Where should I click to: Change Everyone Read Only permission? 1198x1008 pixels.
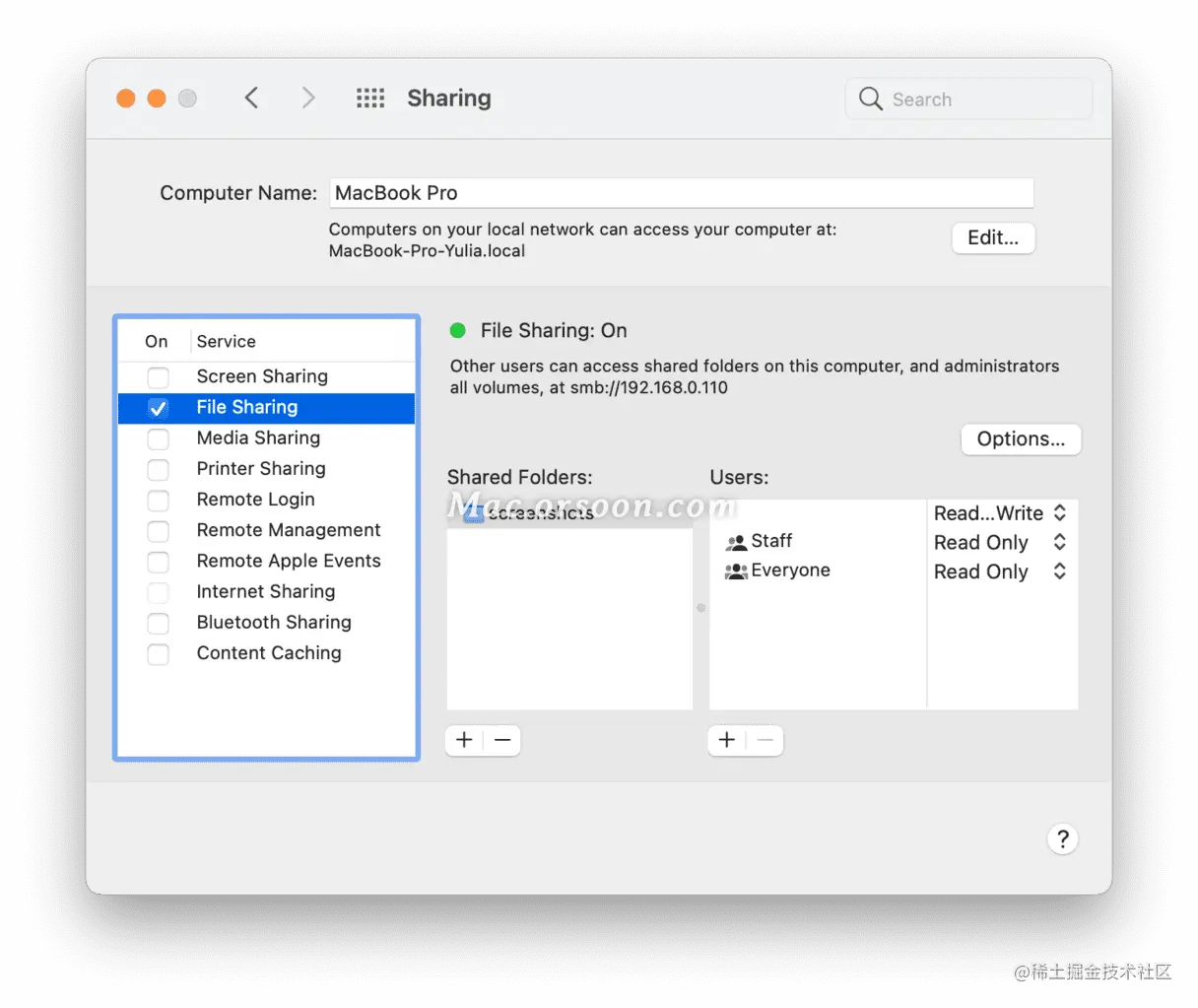point(1001,571)
